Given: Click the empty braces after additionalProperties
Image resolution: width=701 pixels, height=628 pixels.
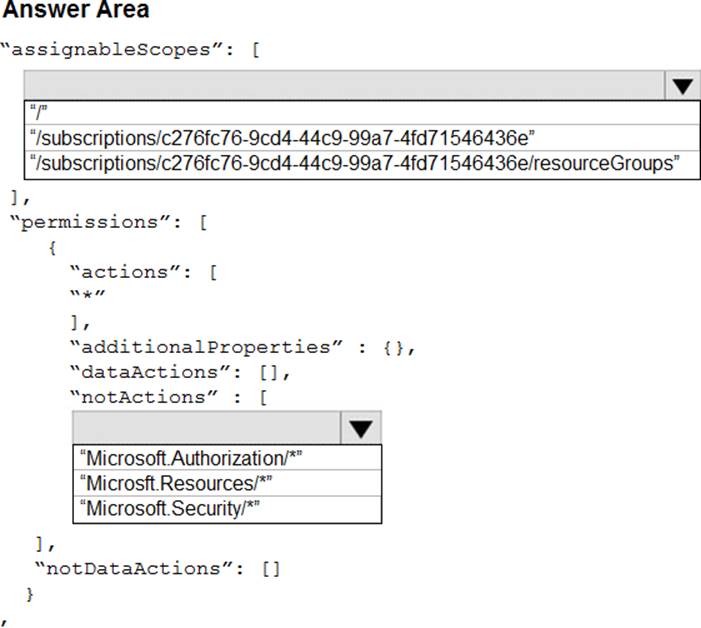Looking at the screenshot, I should (393, 347).
